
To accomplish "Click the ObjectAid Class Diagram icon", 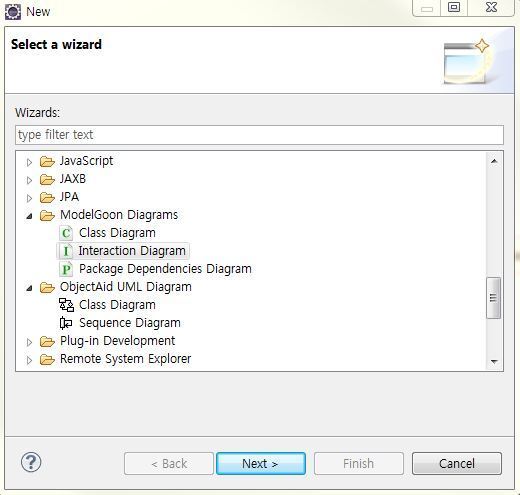I will (x=66, y=305).
